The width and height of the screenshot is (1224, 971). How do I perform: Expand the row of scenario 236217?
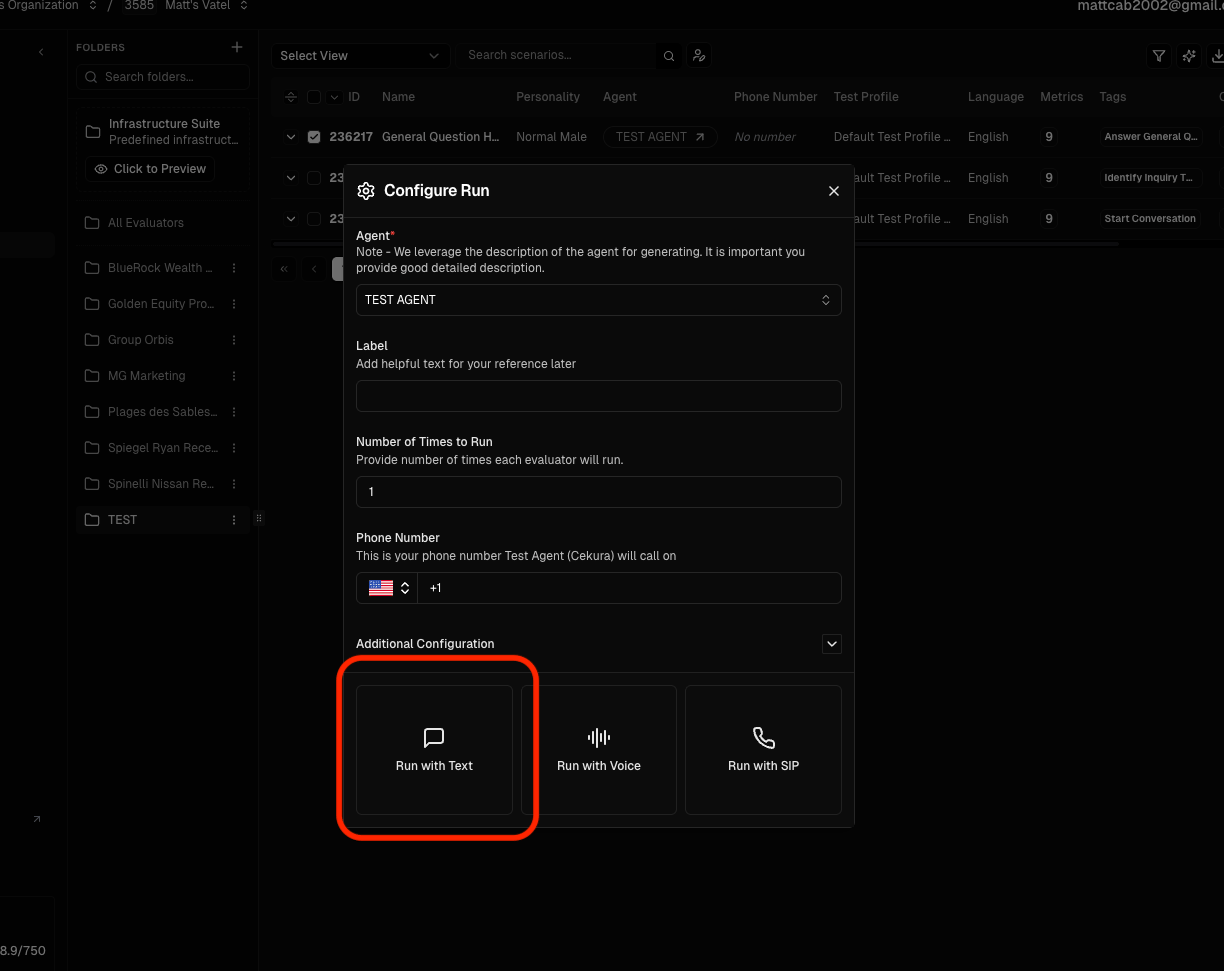pos(291,137)
